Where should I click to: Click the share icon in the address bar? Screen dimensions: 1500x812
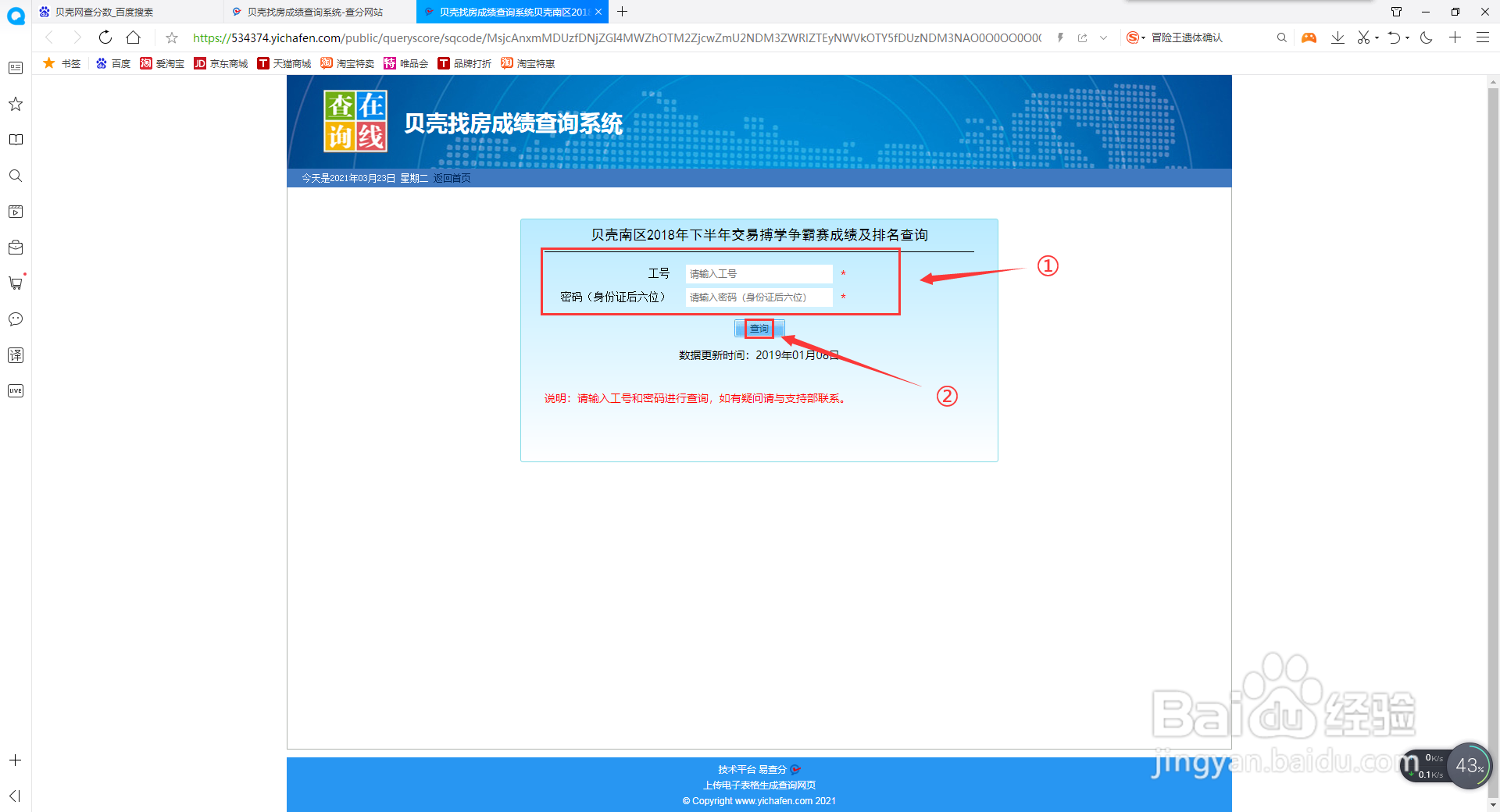click(x=1082, y=37)
